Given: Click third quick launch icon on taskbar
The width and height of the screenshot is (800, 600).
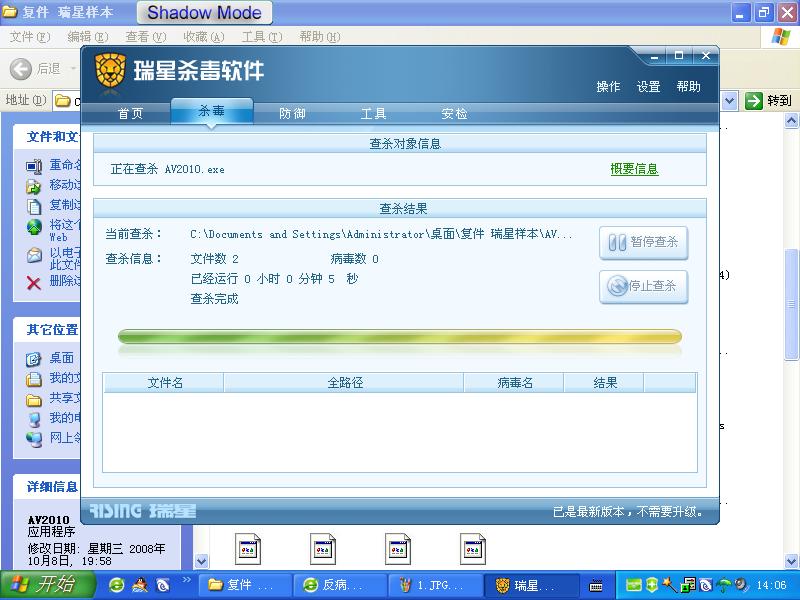Looking at the screenshot, I should (163, 585).
